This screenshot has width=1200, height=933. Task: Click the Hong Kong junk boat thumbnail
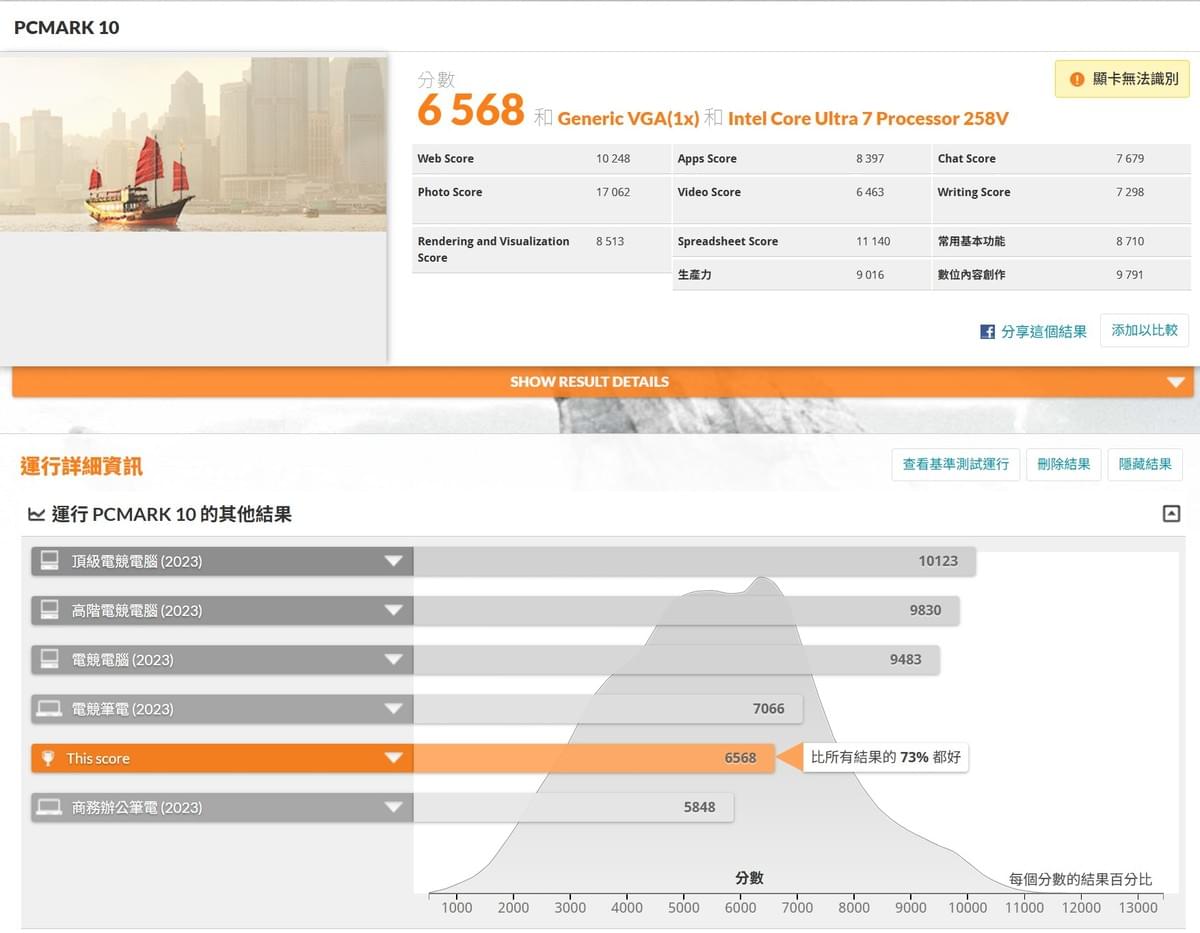193,143
